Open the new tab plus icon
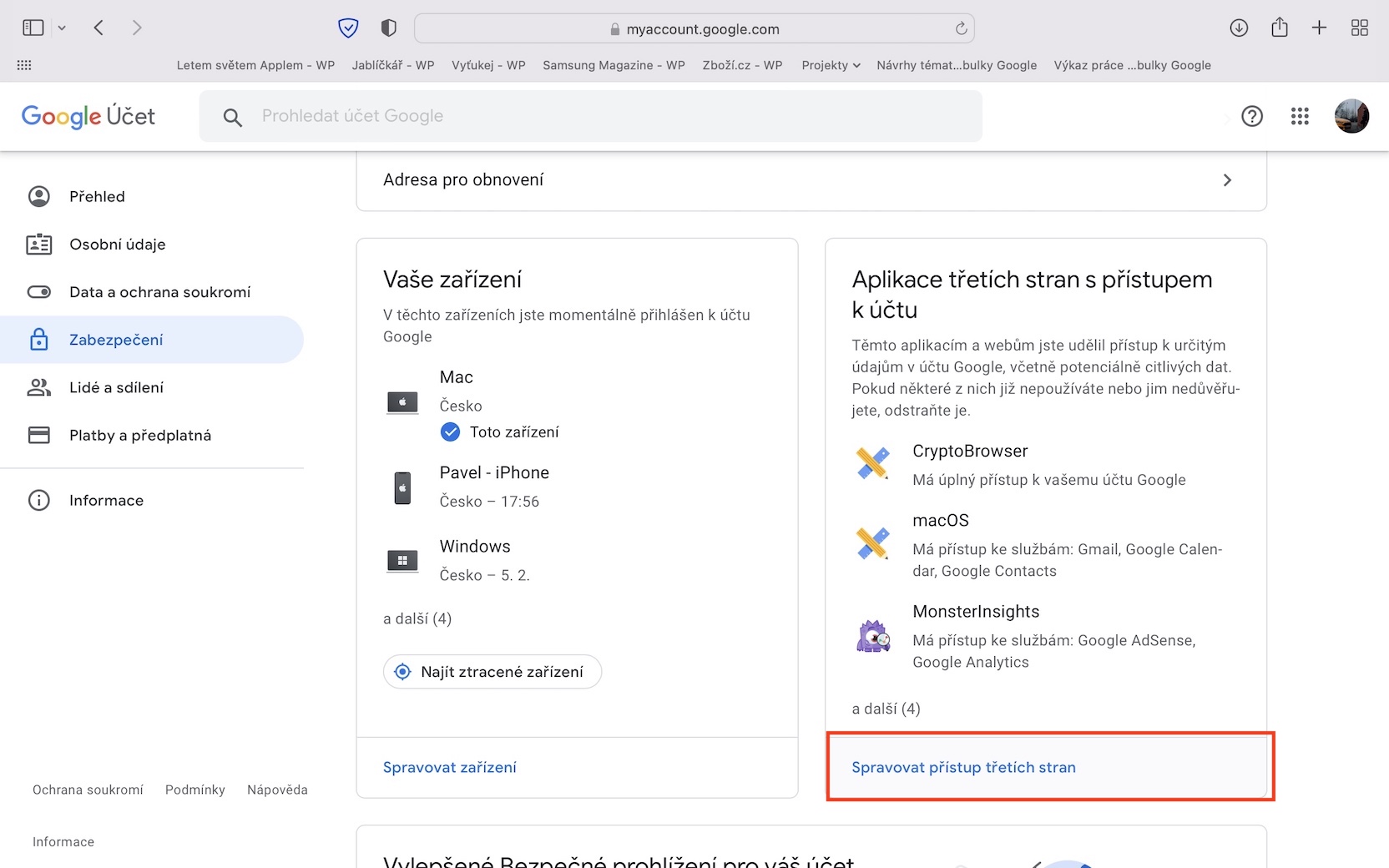The image size is (1389, 868). (x=1319, y=28)
